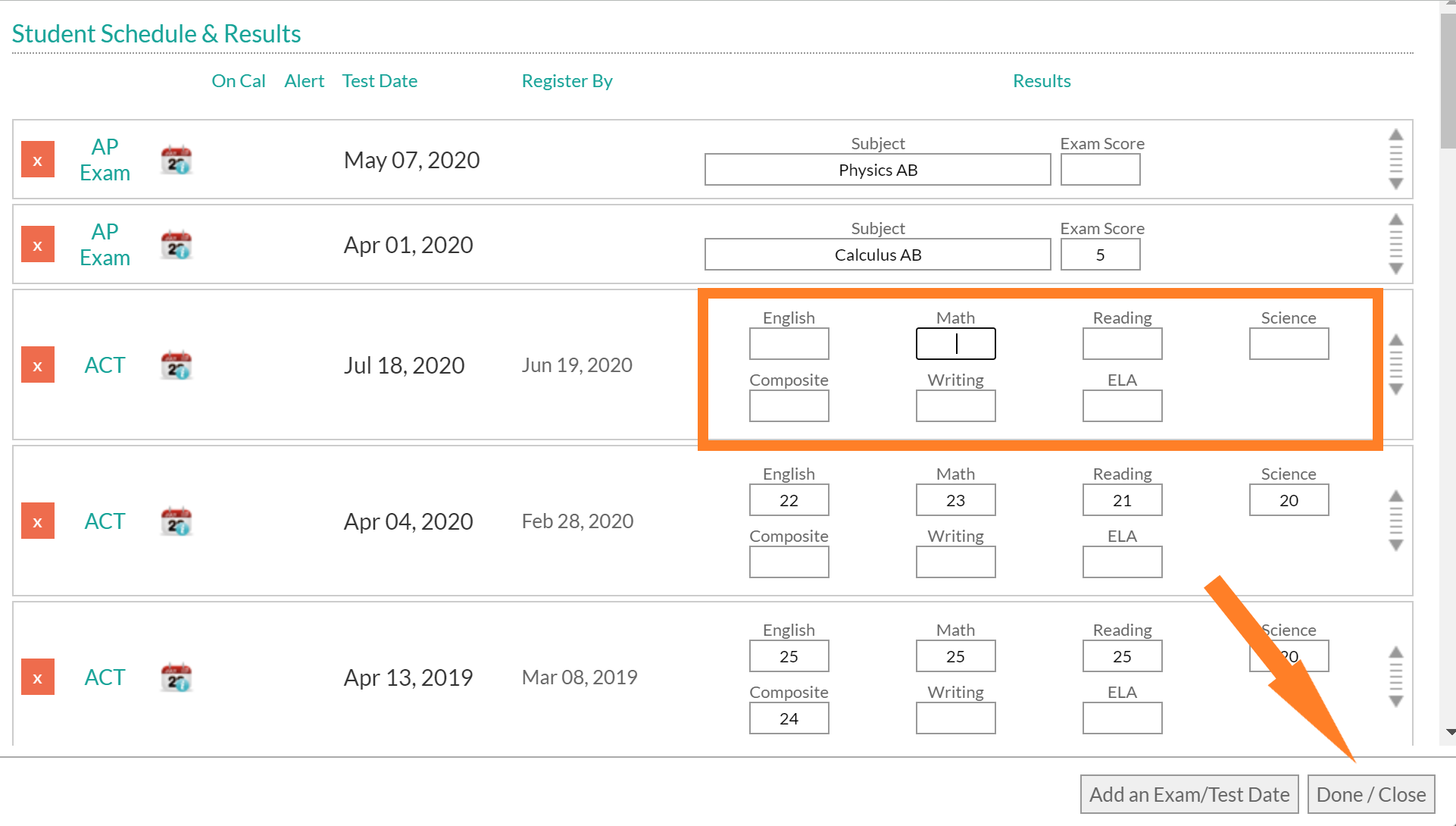Delete the AP Exam Apr 01, 2020 row
1456x826 pixels.
coord(38,244)
